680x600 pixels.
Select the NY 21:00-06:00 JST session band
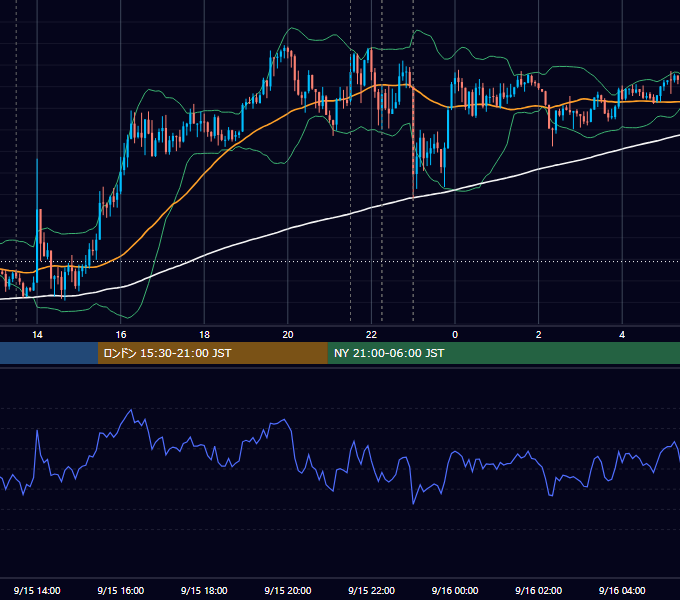tap(503, 353)
